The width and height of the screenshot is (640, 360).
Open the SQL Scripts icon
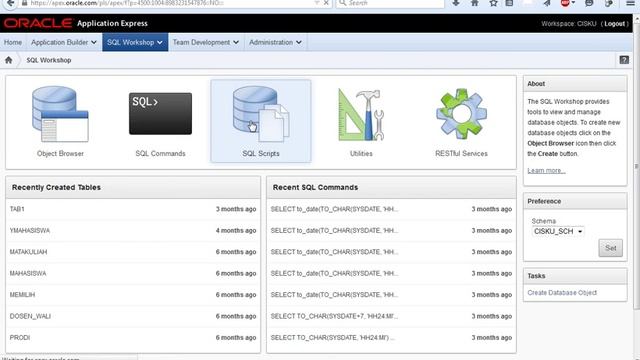261,114
